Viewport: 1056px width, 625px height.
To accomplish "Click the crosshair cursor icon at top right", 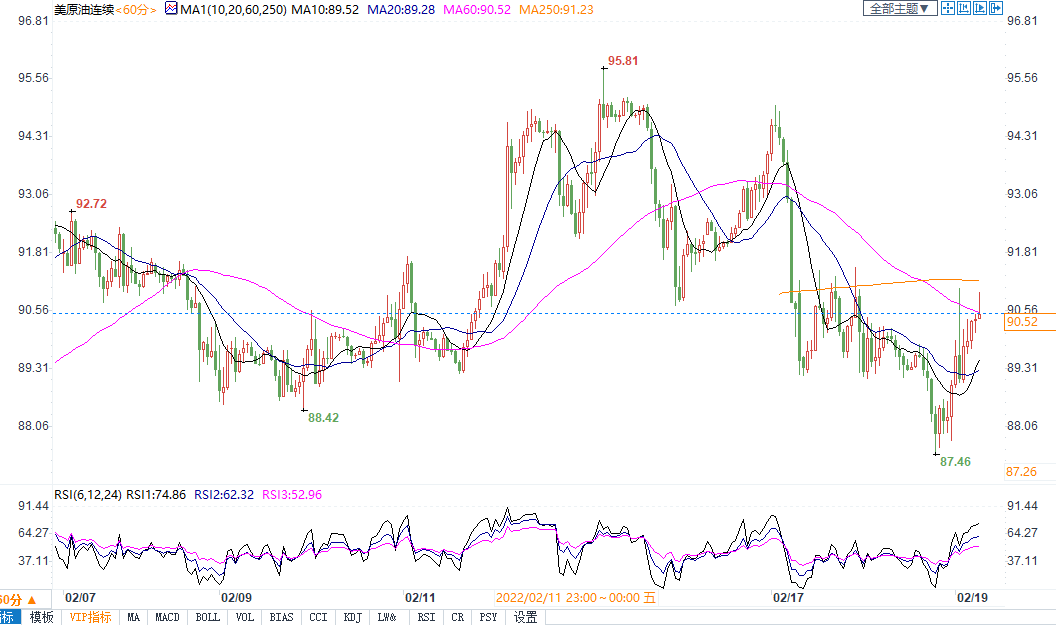I will point(947,8).
